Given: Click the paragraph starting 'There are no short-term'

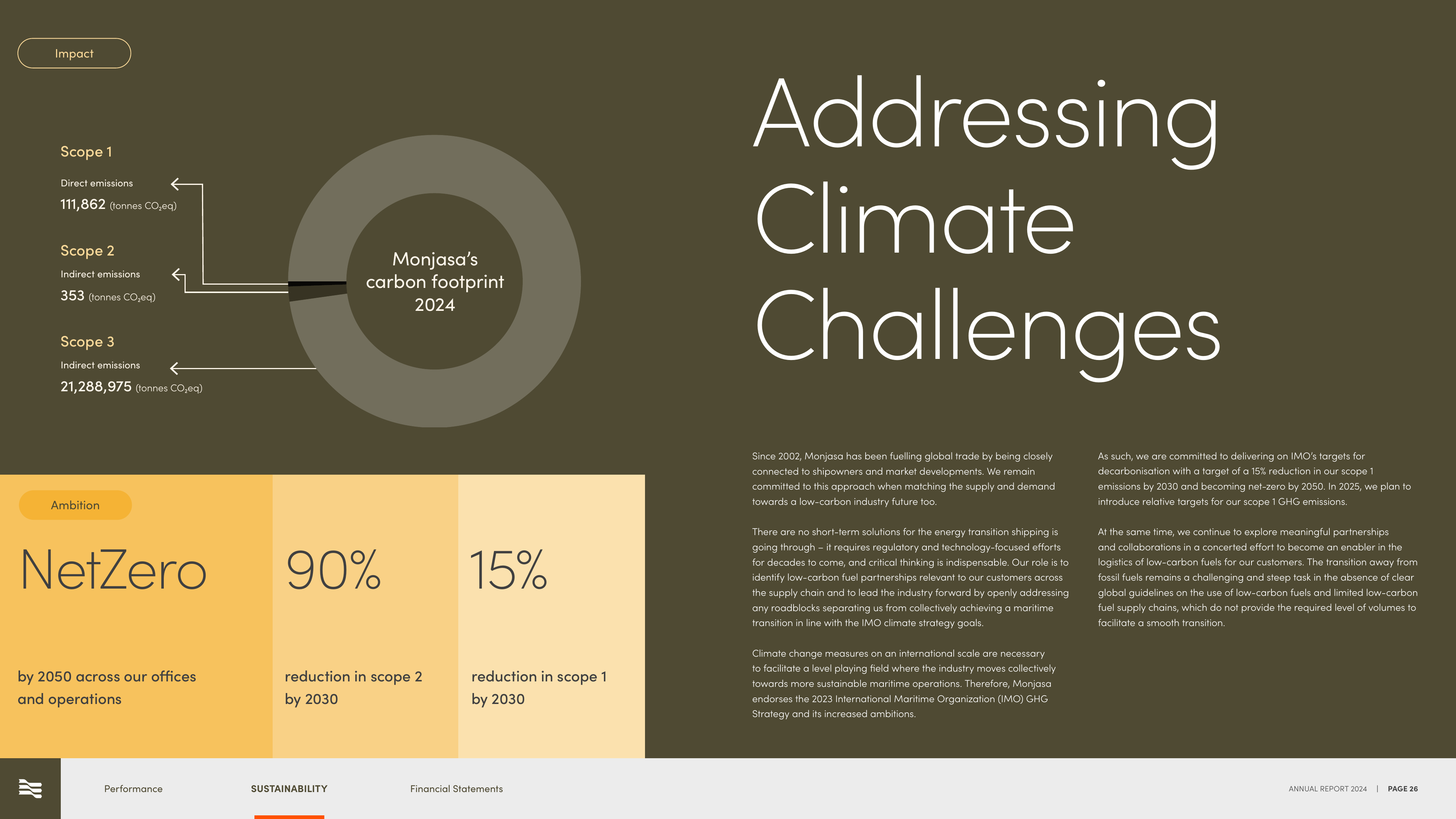Looking at the screenshot, I should pyautogui.click(x=910, y=577).
